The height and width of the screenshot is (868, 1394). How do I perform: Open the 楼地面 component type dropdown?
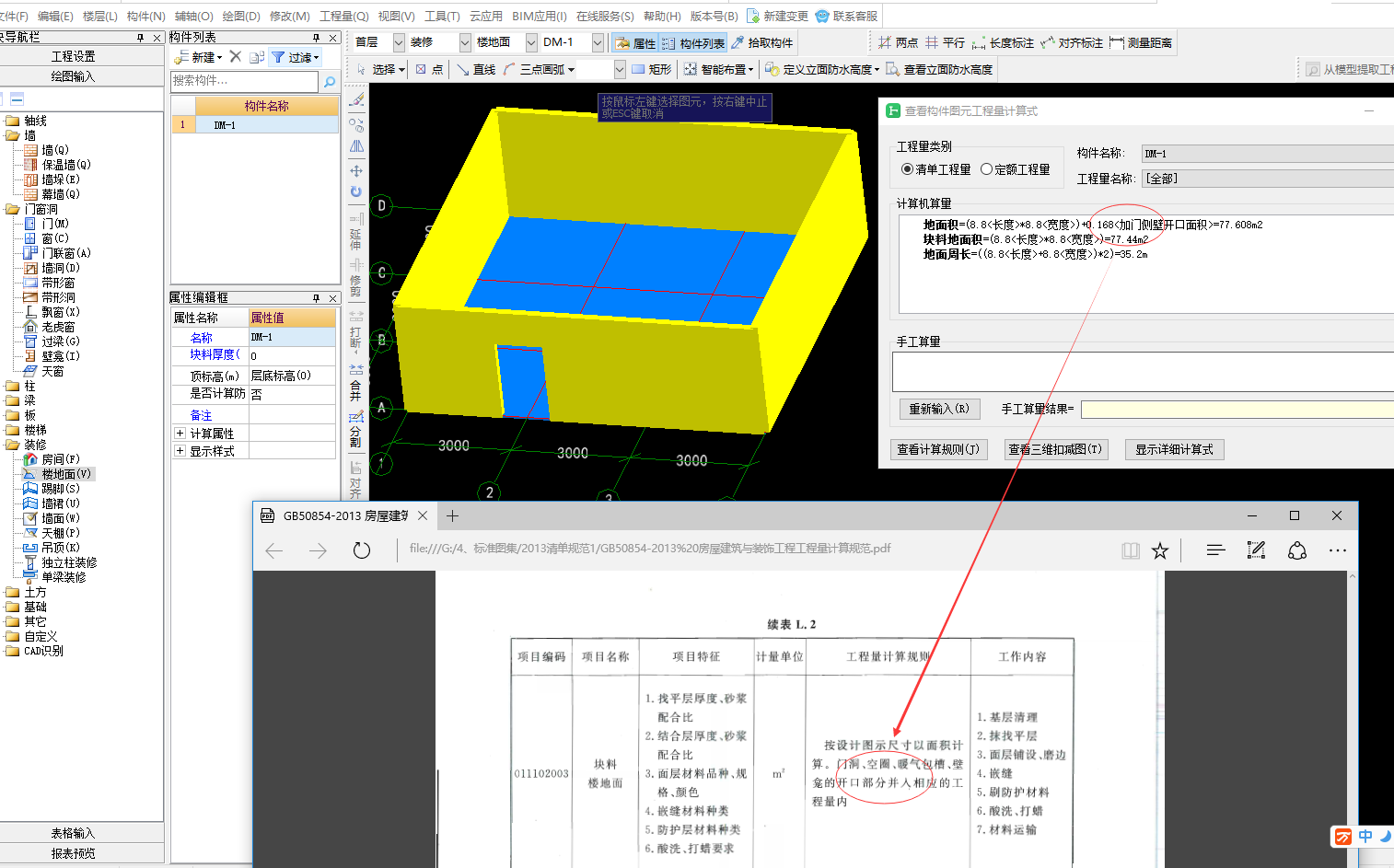(531, 42)
